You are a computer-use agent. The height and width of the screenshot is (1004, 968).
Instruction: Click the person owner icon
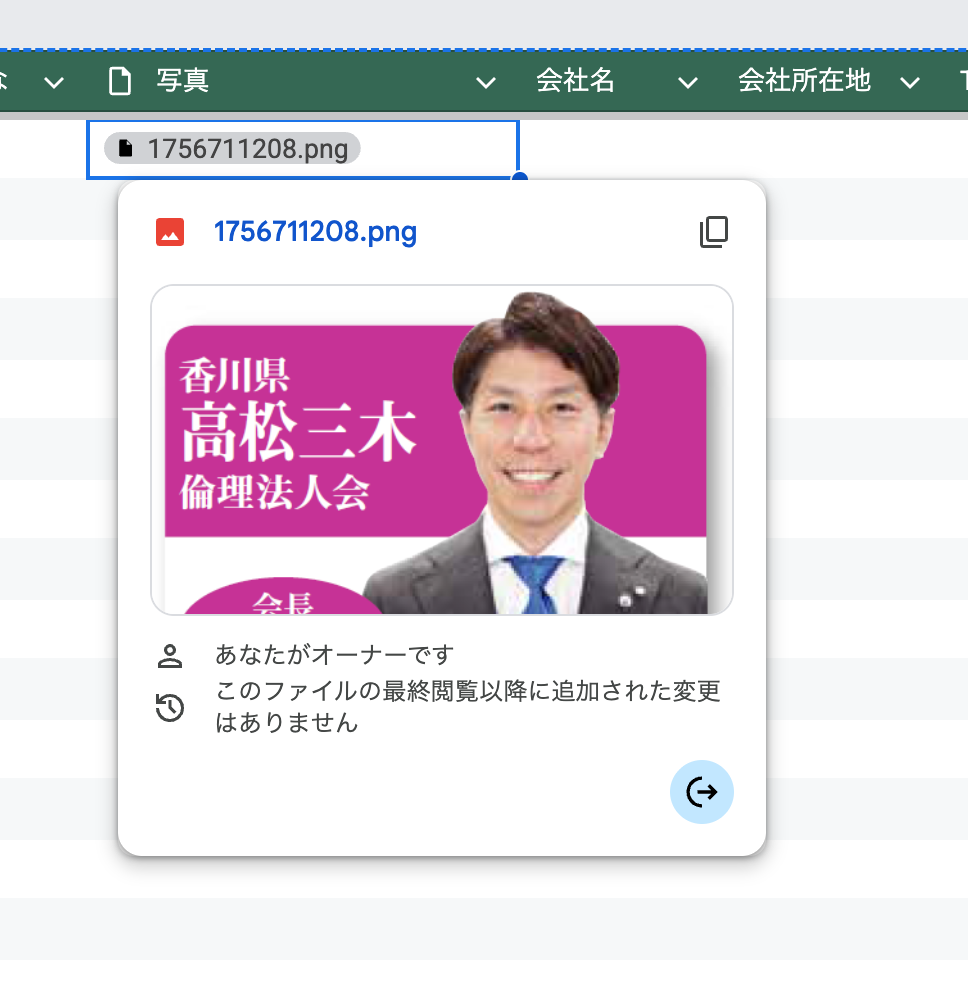[x=170, y=657]
